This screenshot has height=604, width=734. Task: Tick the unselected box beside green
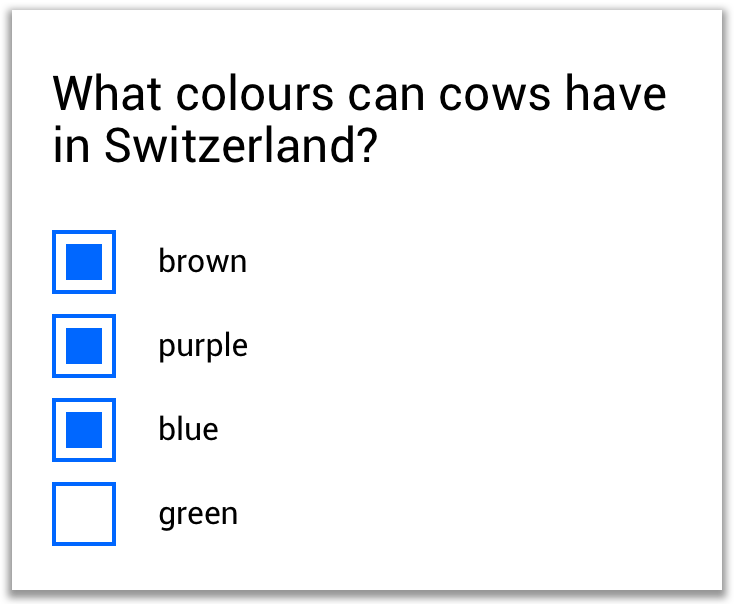click(x=84, y=514)
